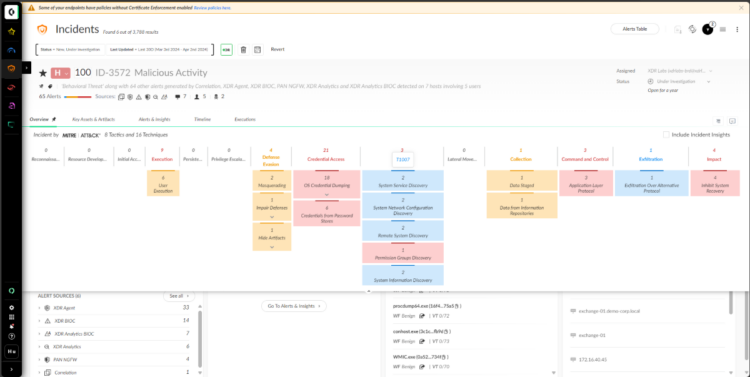Star the ID-3572 Malicious Activity incident
The image size is (750, 377).
(x=43, y=73)
